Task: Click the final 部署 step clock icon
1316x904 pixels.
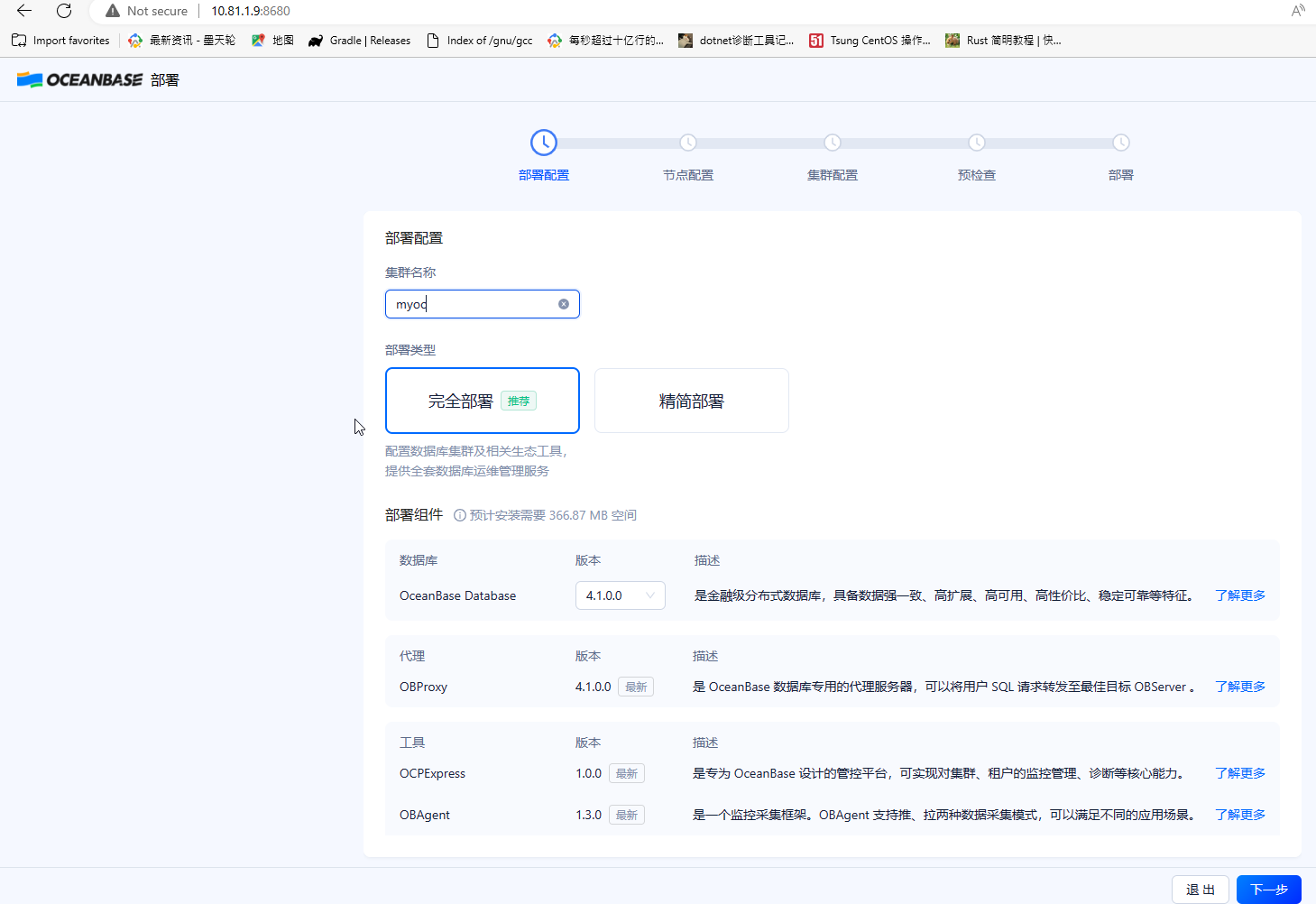Action: click(1121, 143)
